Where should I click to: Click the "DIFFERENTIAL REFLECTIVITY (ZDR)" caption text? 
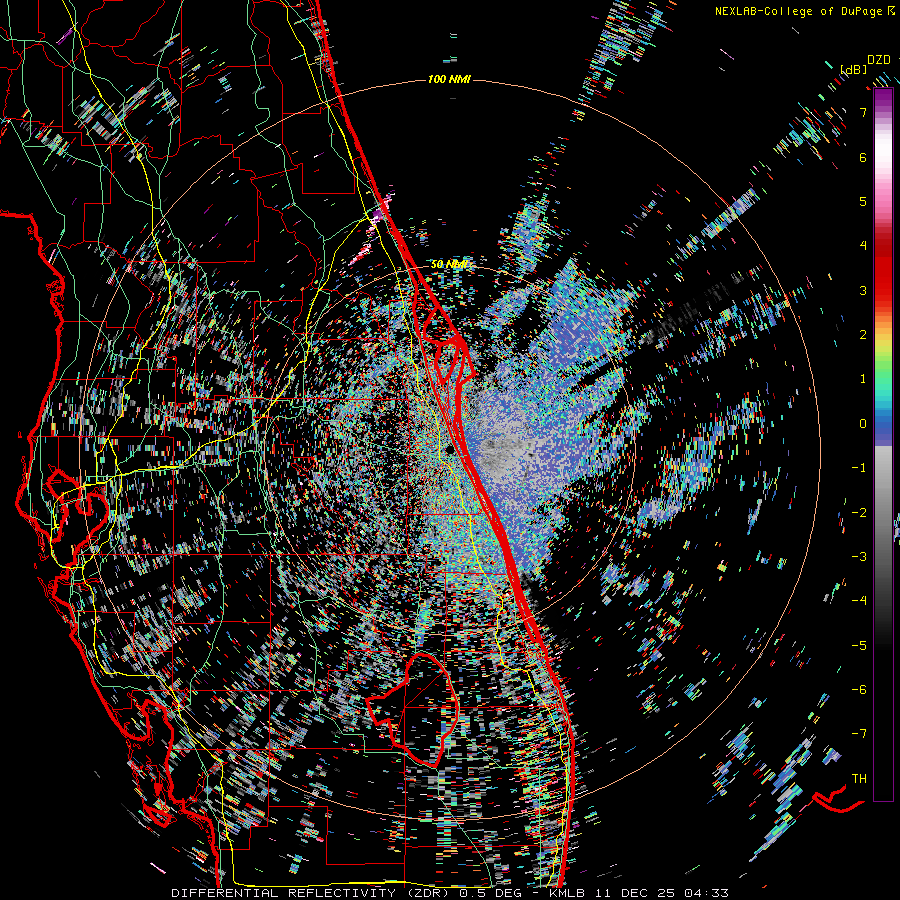(309, 893)
